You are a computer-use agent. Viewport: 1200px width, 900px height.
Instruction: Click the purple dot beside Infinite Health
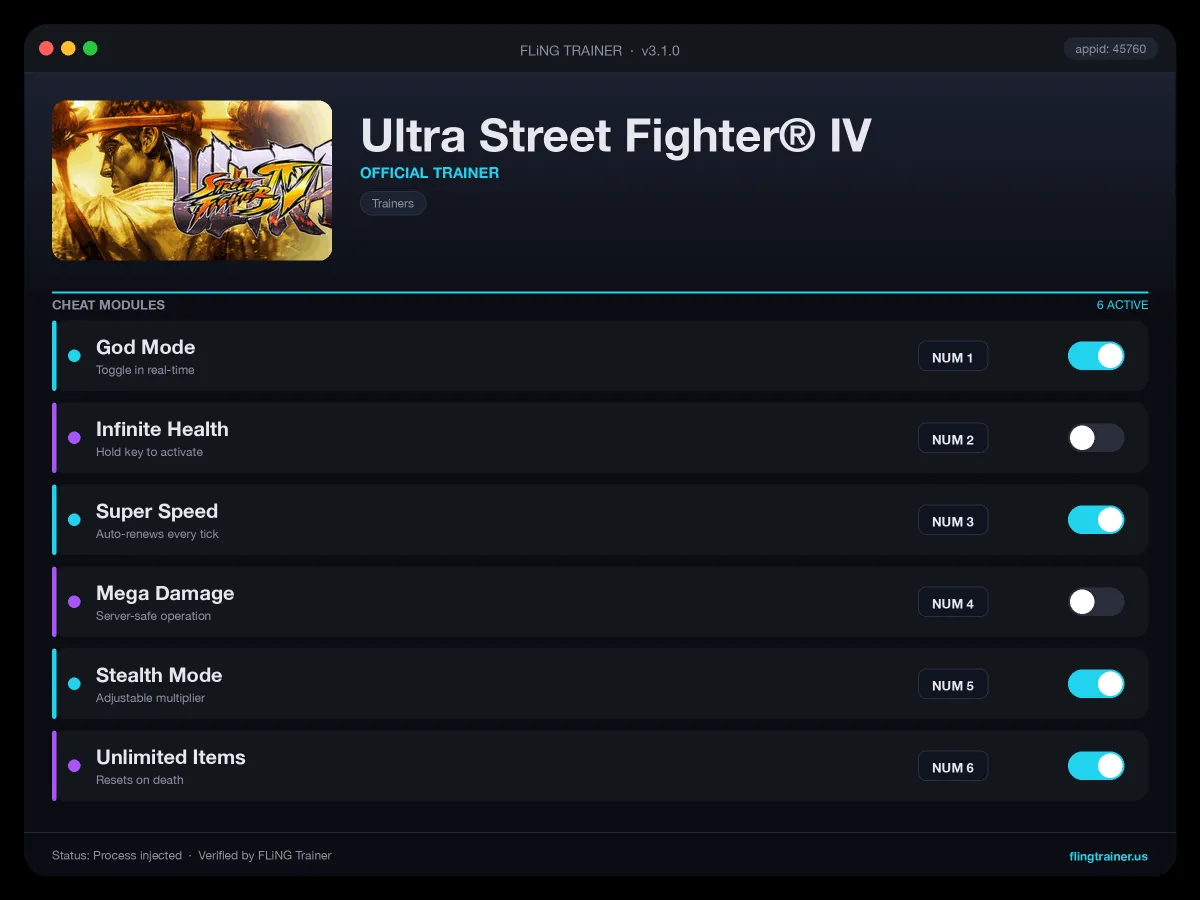[x=74, y=438]
